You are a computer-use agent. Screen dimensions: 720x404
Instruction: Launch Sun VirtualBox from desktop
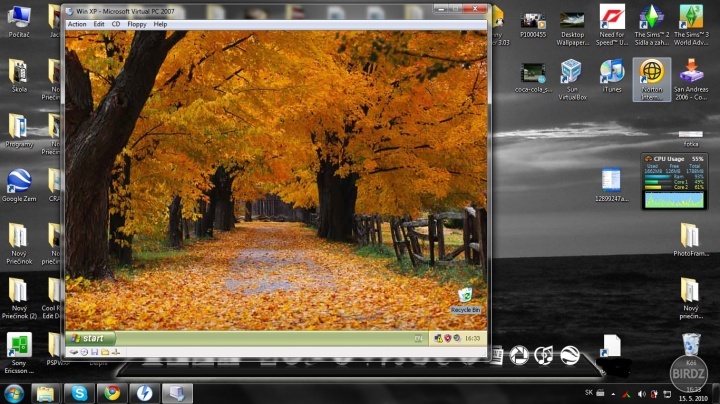572,79
